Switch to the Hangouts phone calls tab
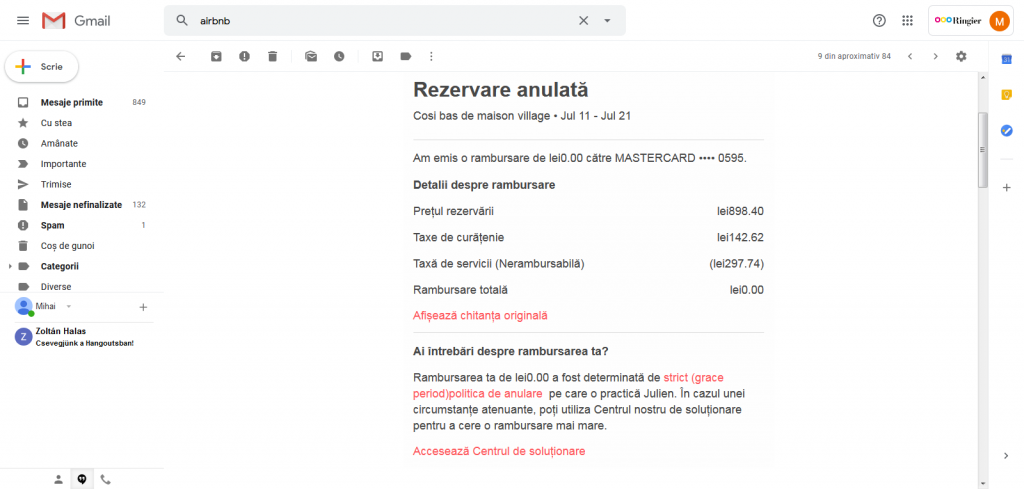Image resolution: width=1024 pixels, height=489 pixels. 105,480
